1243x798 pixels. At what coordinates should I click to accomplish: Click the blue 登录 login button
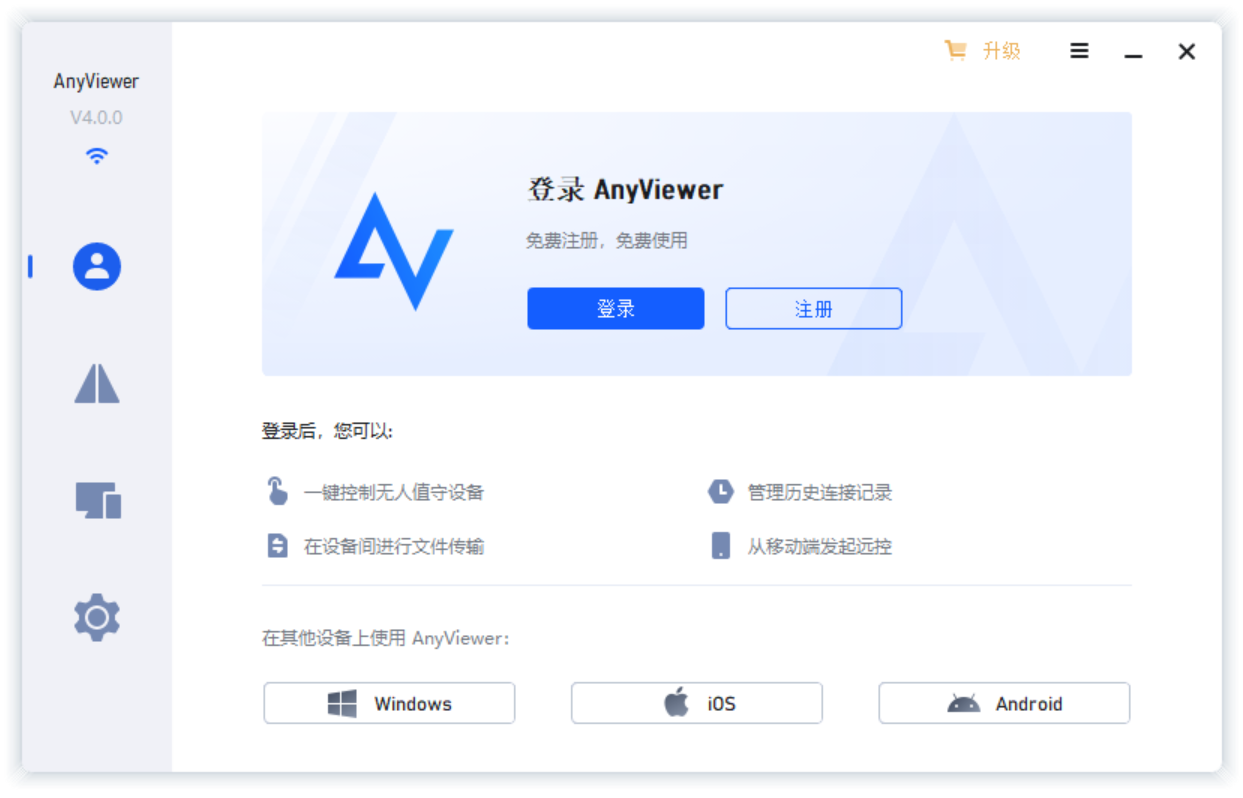pyautogui.click(x=616, y=309)
